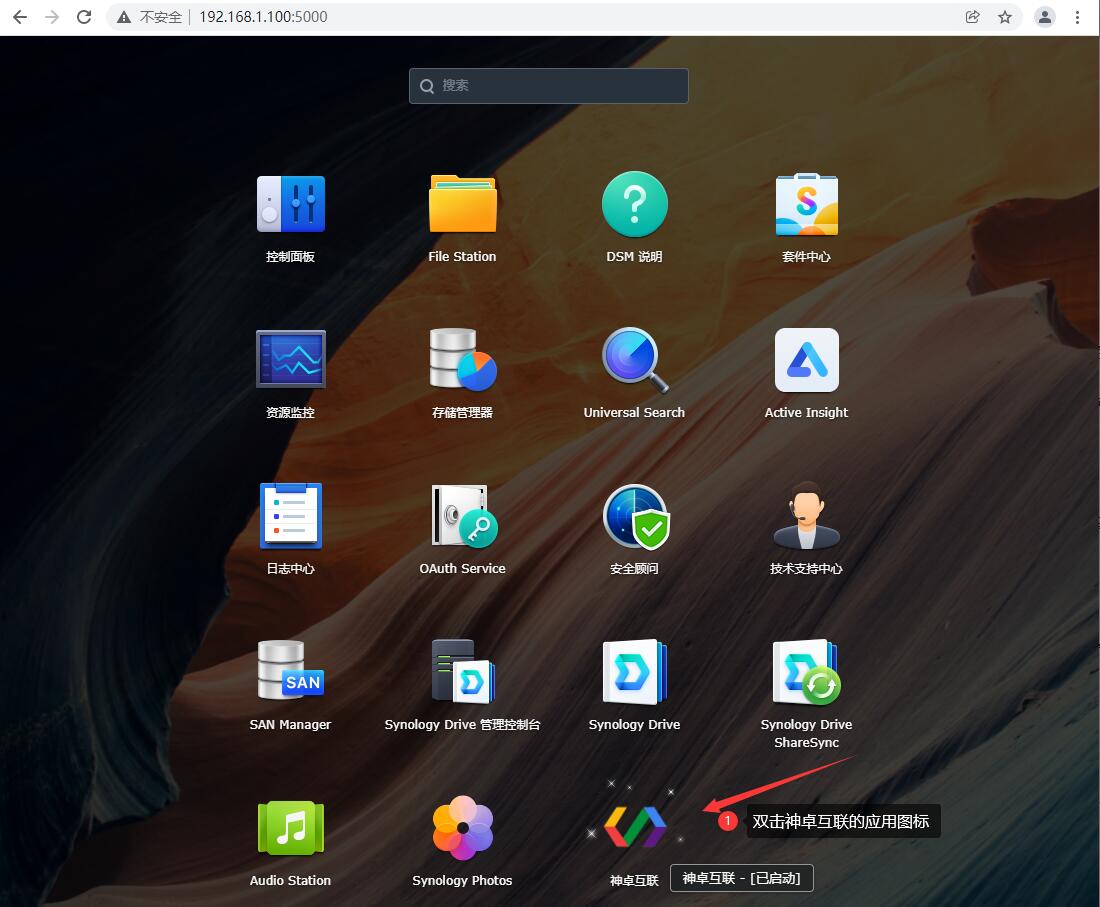
Task: Open the 安全顾问 security advisor
Action: point(636,516)
